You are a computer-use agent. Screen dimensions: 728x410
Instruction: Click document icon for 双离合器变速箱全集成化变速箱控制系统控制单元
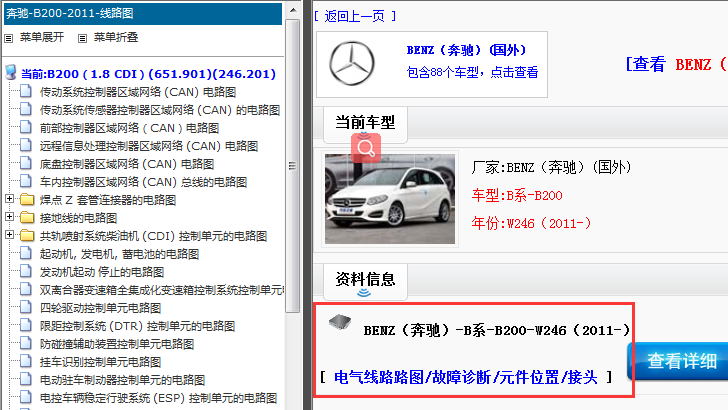[x=26, y=289]
